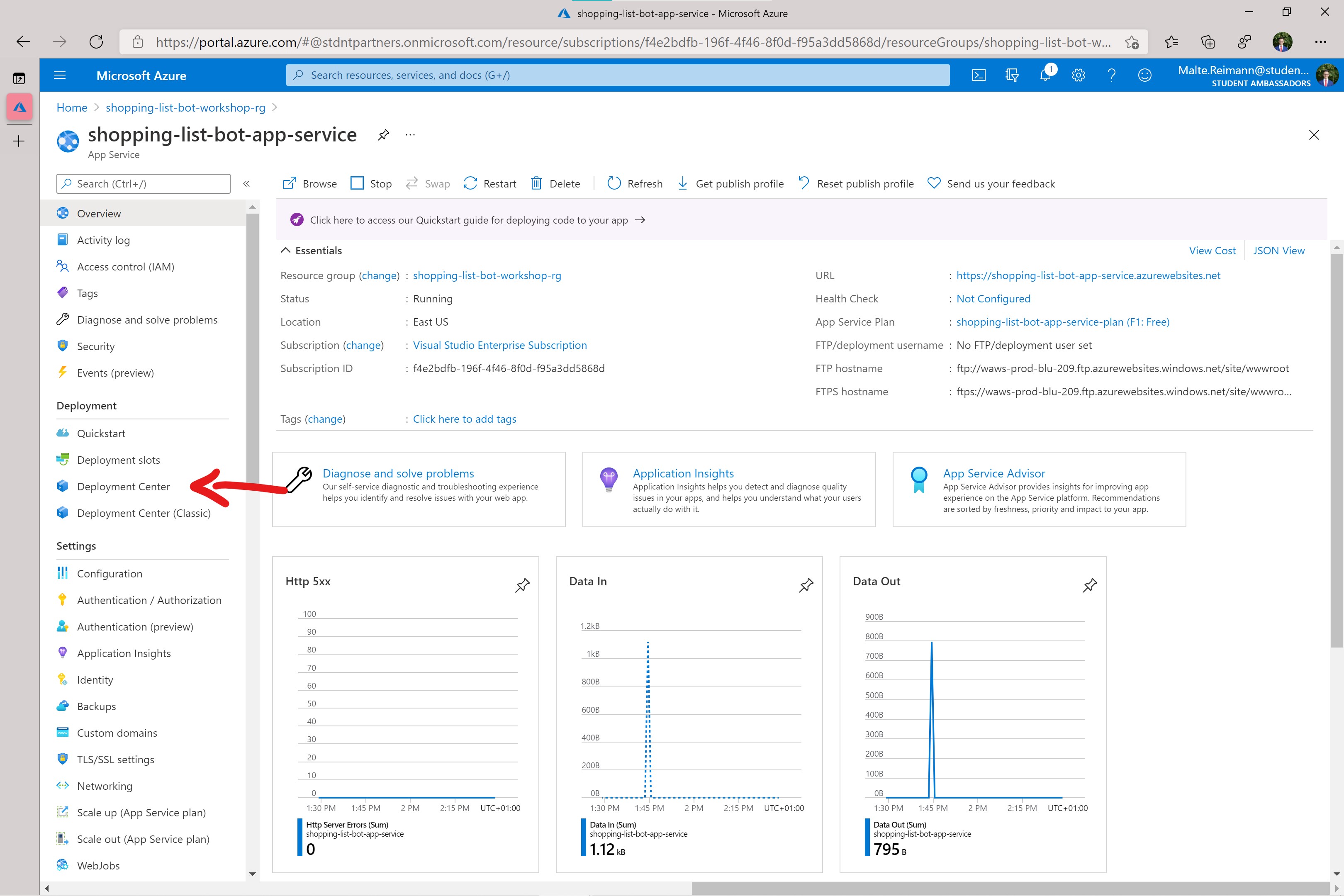Viewport: 1344px width, 896px height.
Task: Focus the Azure resources search box
Action: 617,75
